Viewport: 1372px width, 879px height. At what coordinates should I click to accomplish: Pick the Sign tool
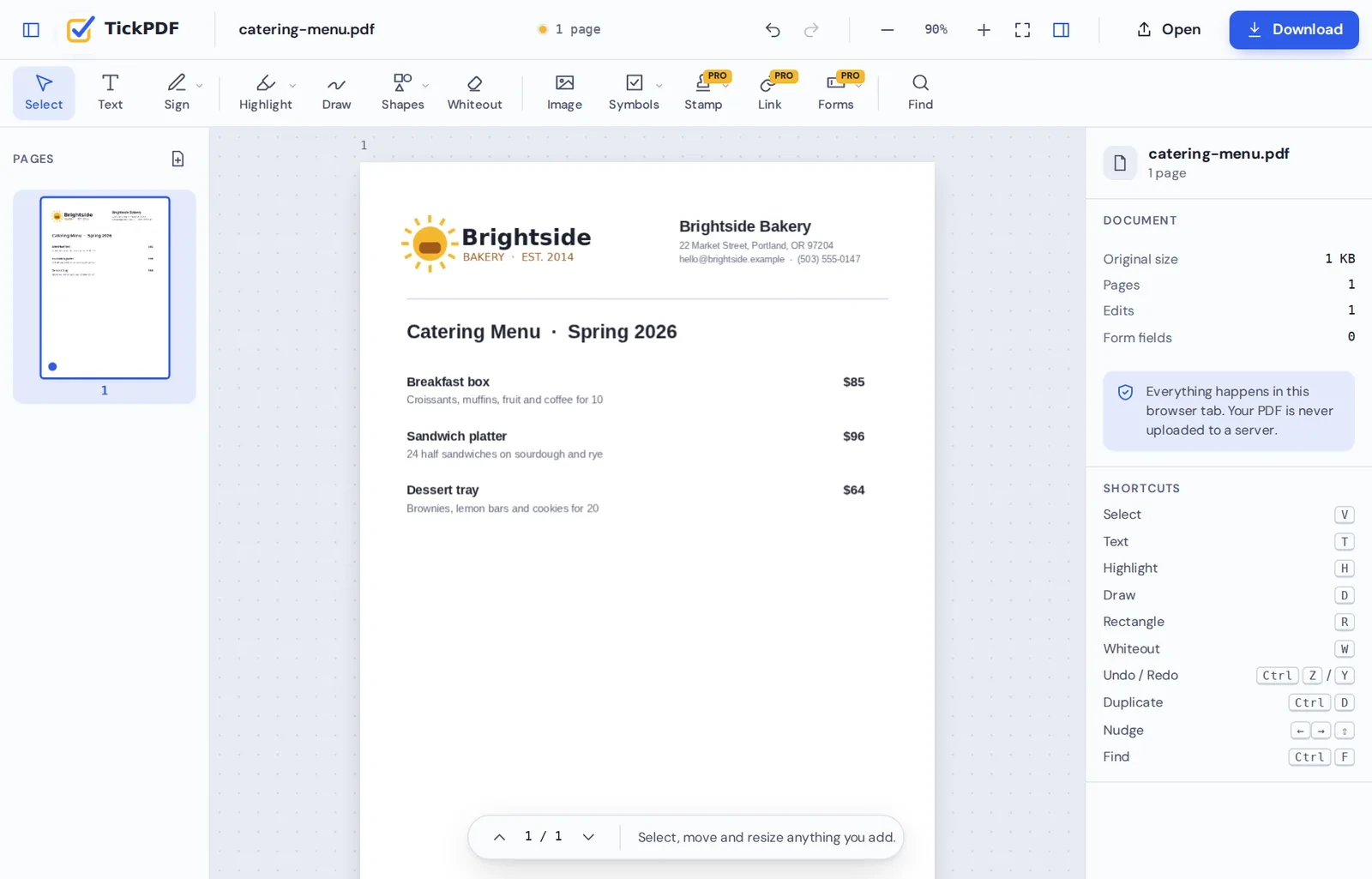(177, 93)
